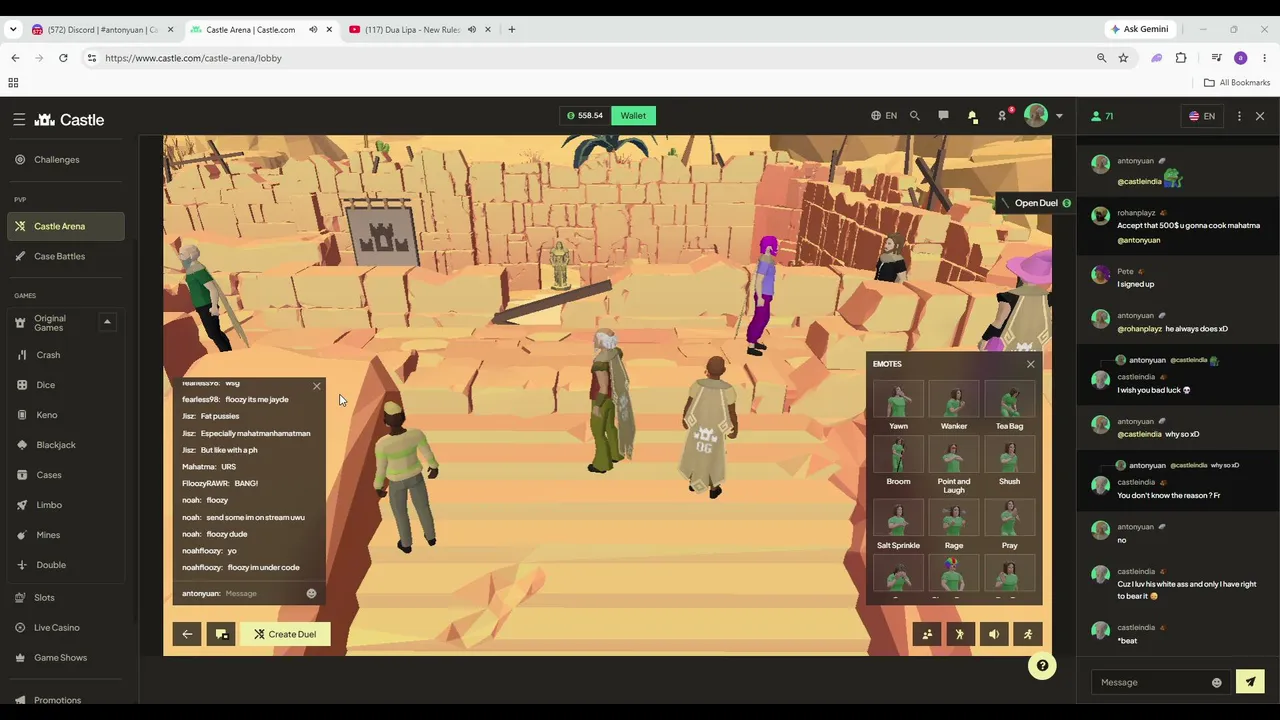Open the hamburger menu beside Castle logo
1280x720 pixels.
(19, 119)
